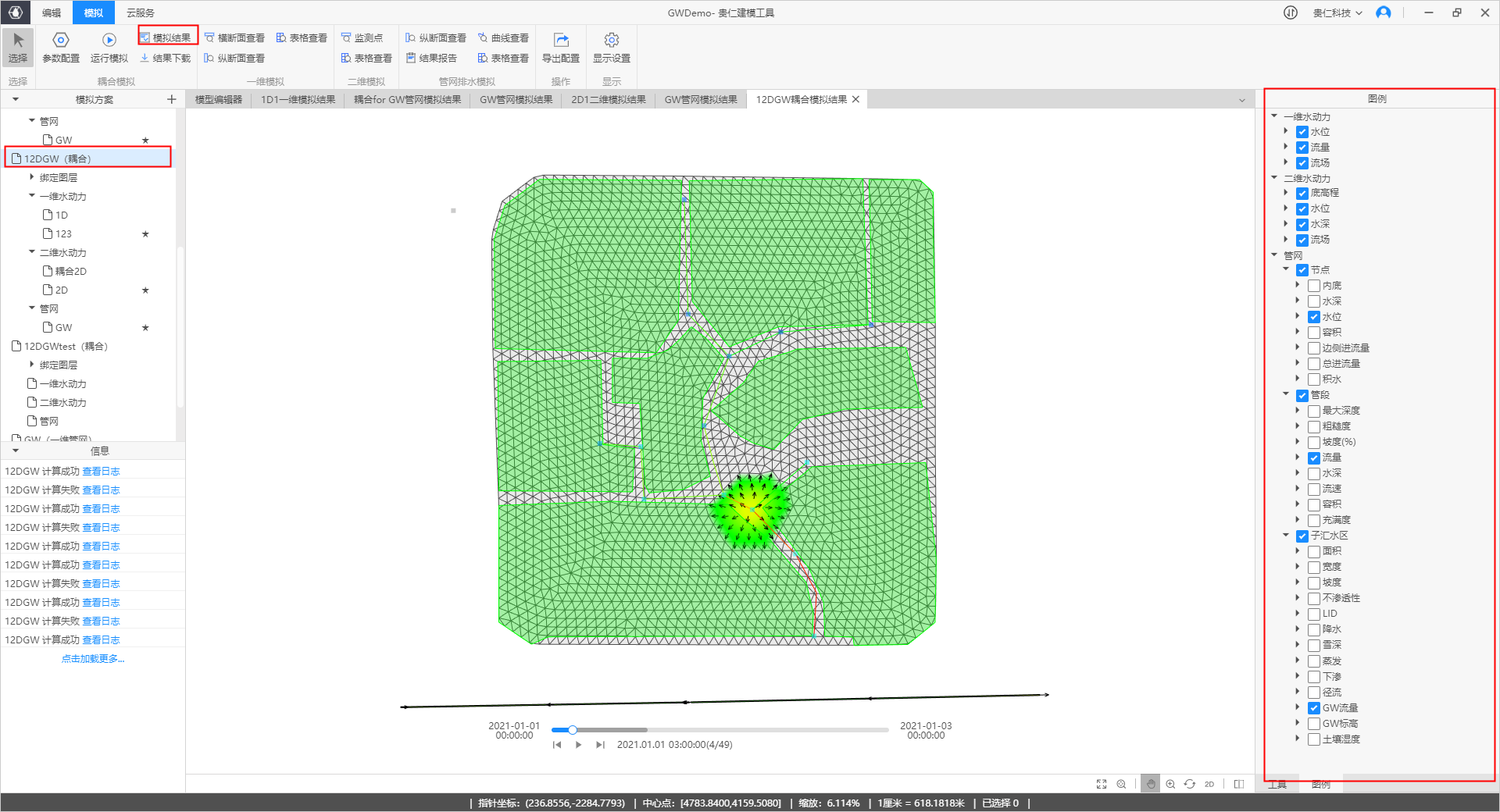
Task: Collapse the 一维水动力 legend group
Action: click(1274, 116)
